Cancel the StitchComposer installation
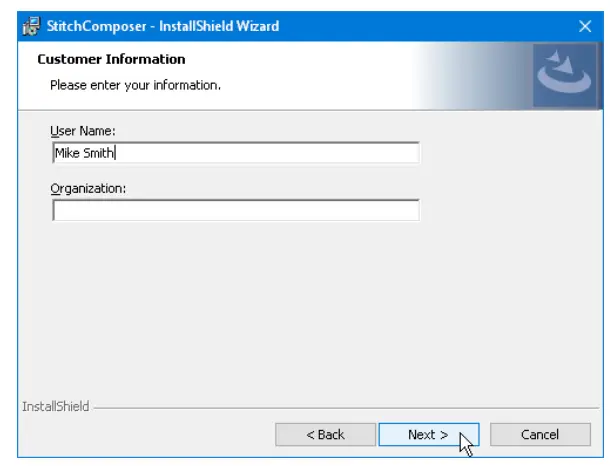 pos(540,434)
